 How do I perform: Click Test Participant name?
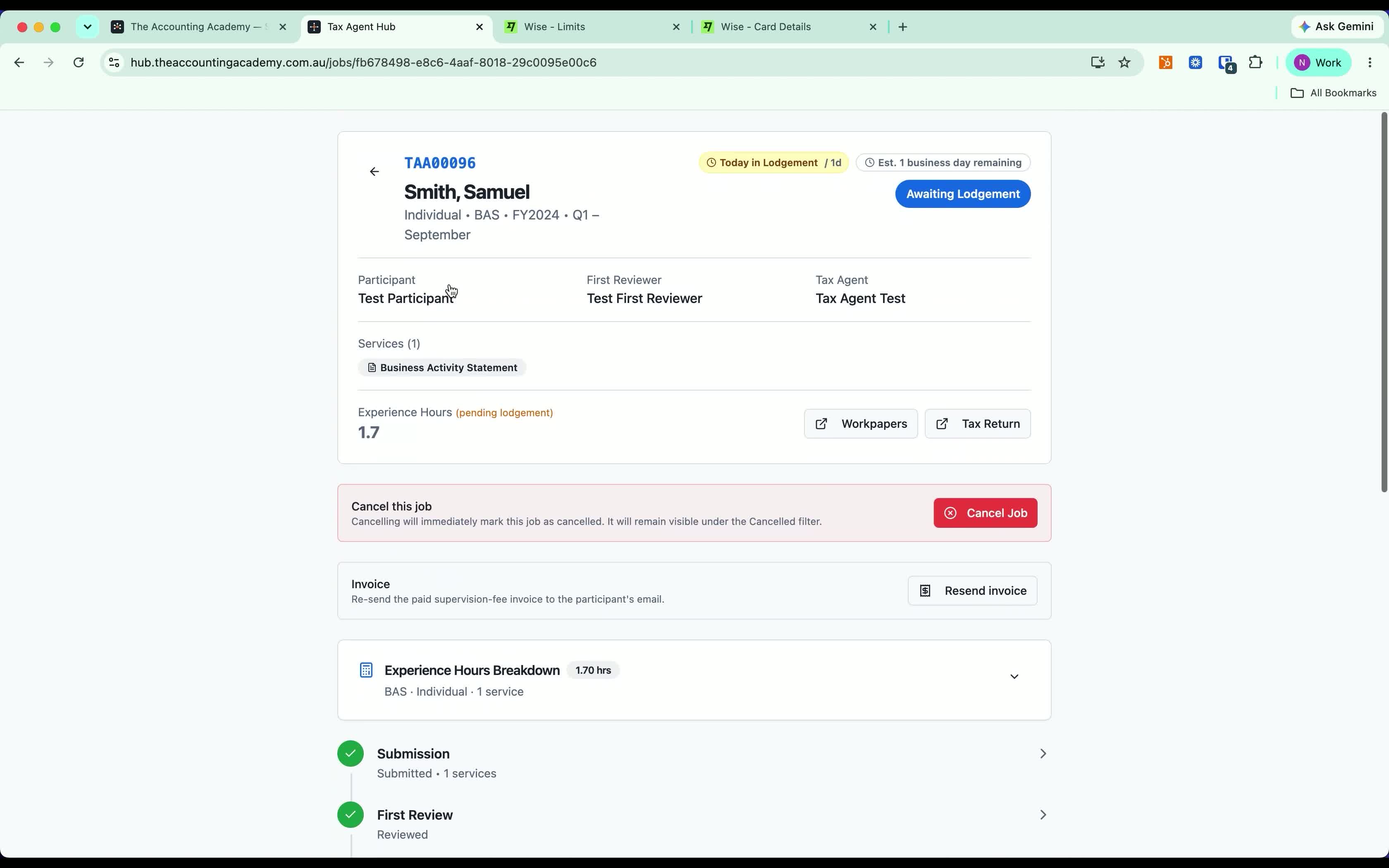pos(406,298)
